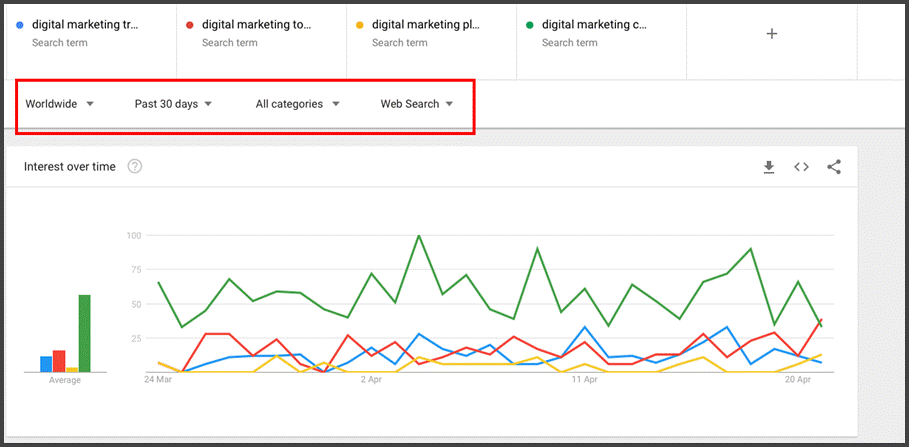Open help for Interest over time

pyautogui.click(x=135, y=167)
